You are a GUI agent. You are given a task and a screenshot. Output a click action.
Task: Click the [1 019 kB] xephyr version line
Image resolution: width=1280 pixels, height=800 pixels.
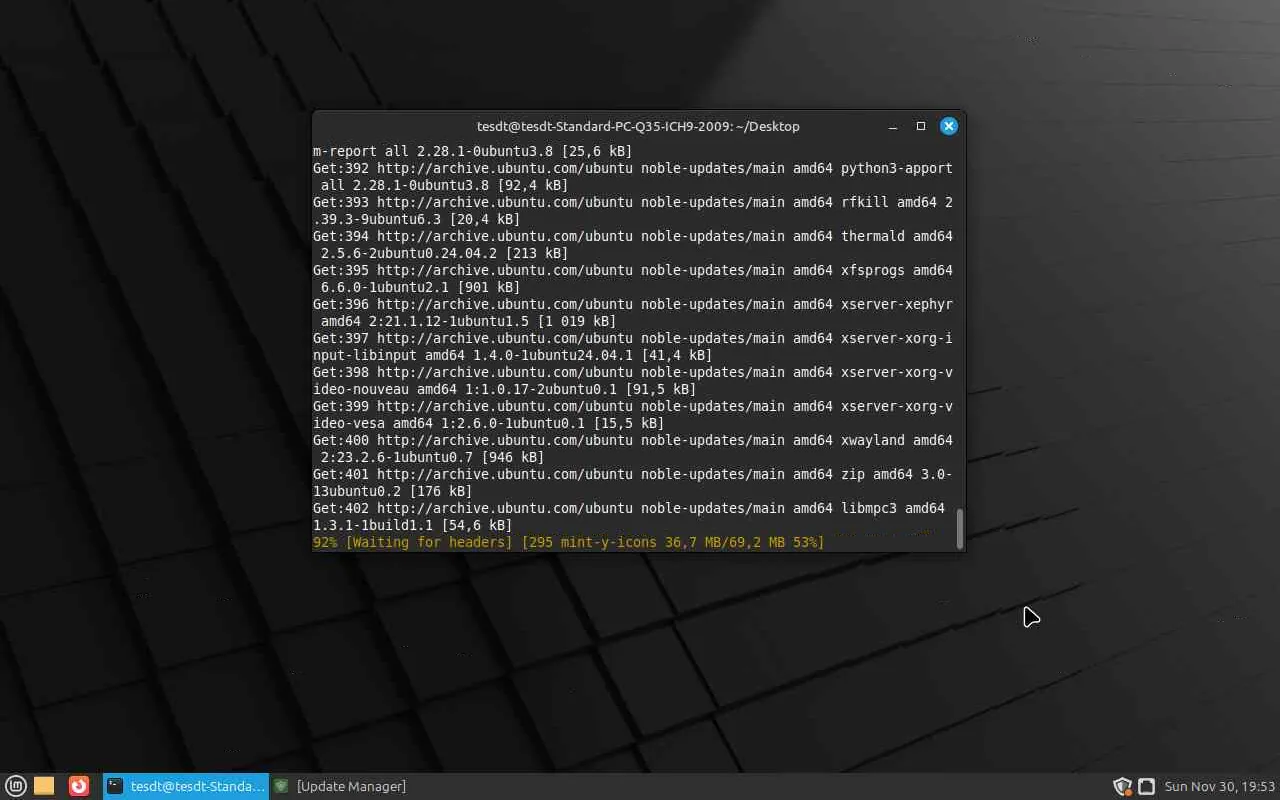pos(469,321)
